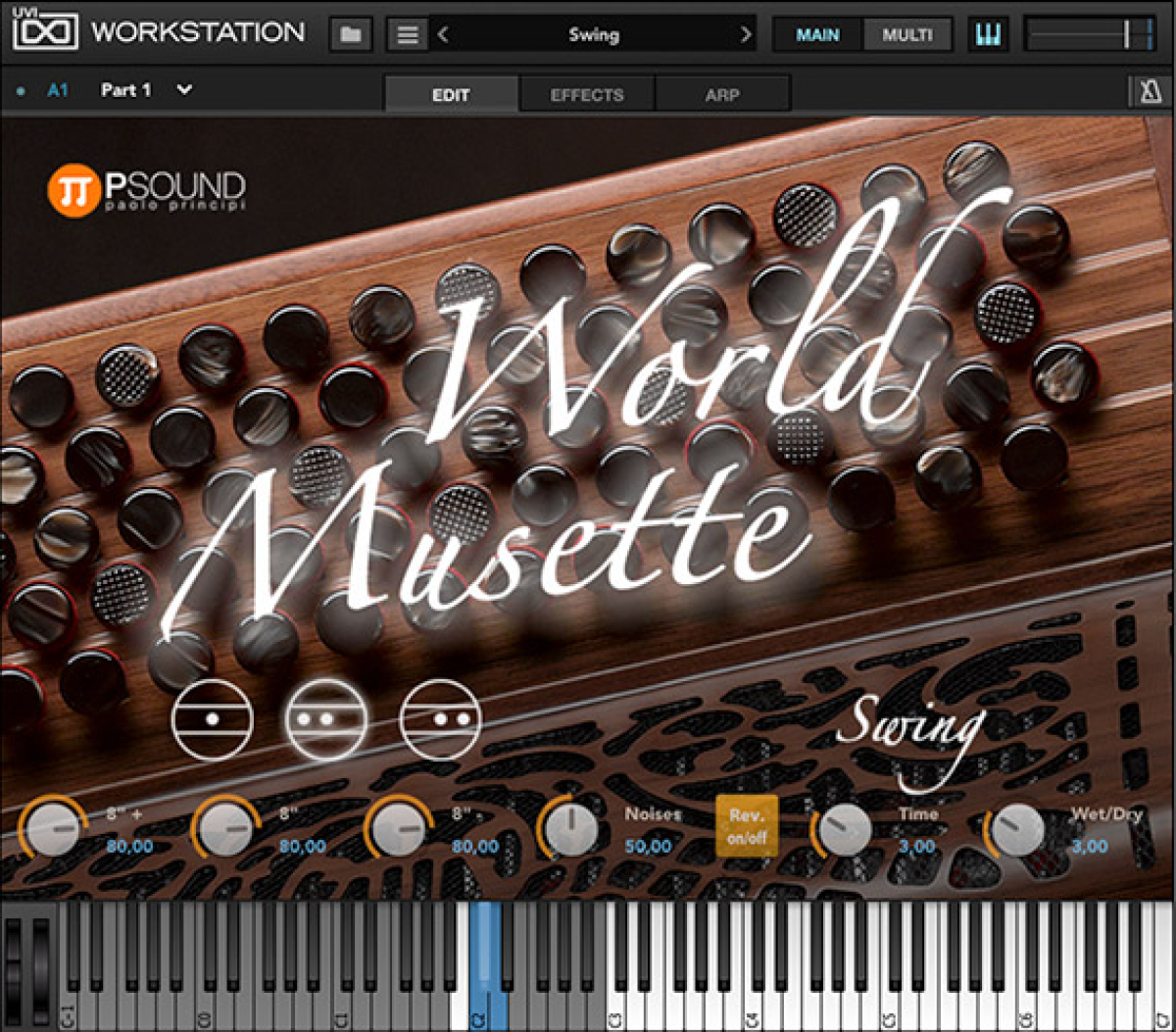The height and width of the screenshot is (1032, 1176).
Task: Open the hamburger menu icon
Action: pyautogui.click(x=408, y=35)
